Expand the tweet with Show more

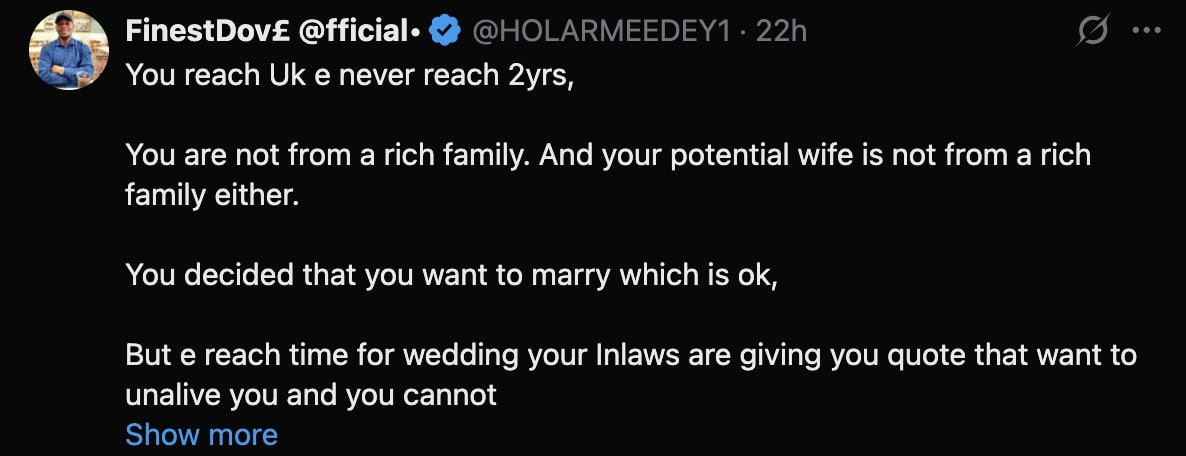pyautogui.click(x=201, y=434)
